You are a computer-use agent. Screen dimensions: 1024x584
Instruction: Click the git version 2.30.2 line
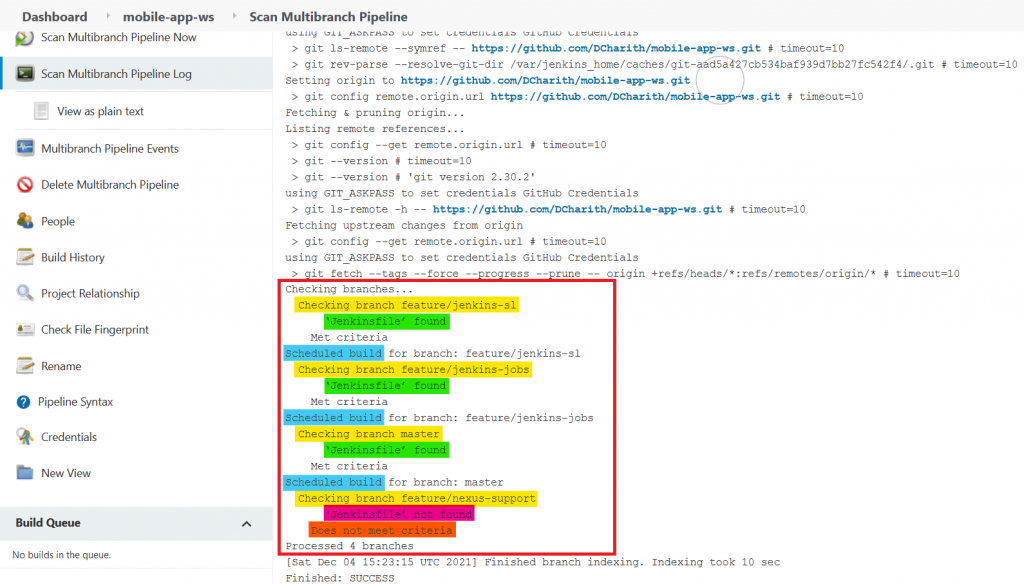click(x=413, y=177)
